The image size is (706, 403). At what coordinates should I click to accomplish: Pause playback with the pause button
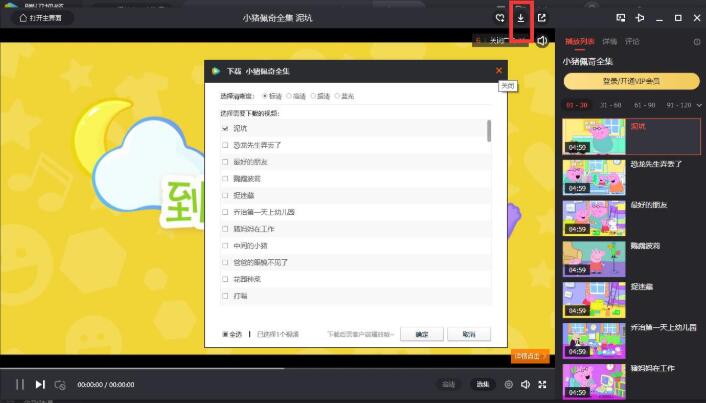pyautogui.click(x=20, y=385)
